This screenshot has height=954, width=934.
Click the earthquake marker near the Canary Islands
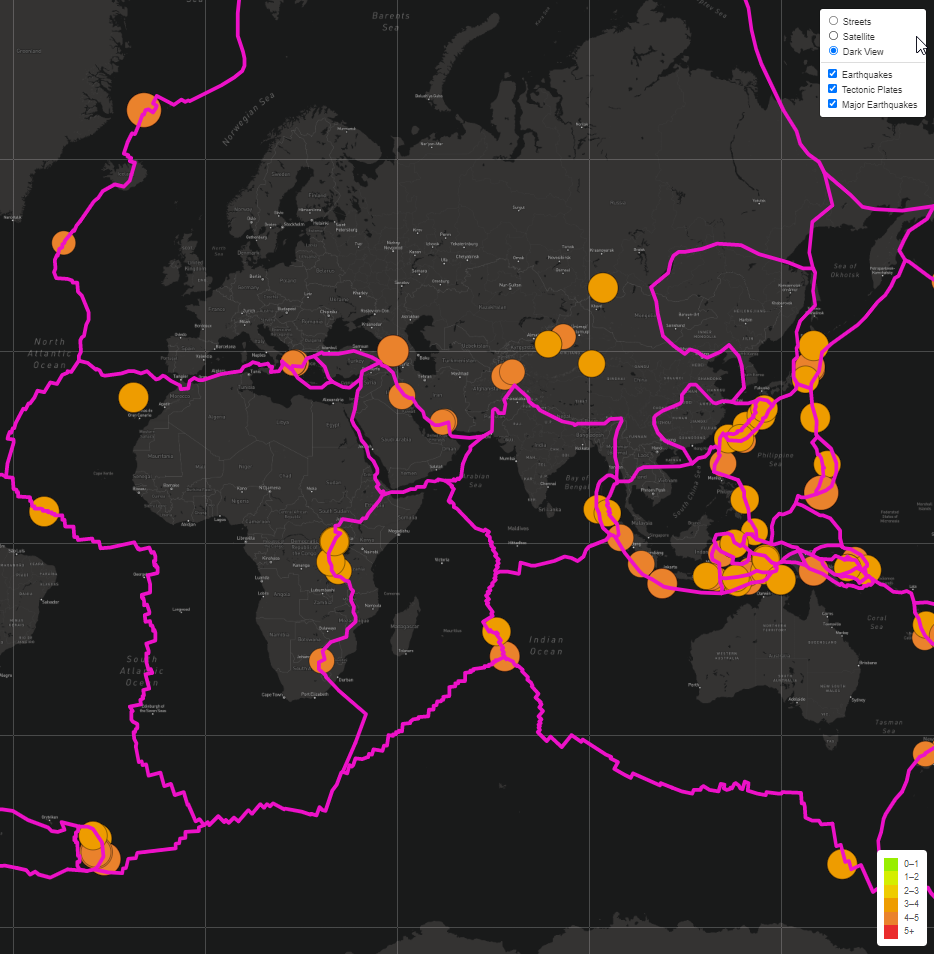[133, 397]
